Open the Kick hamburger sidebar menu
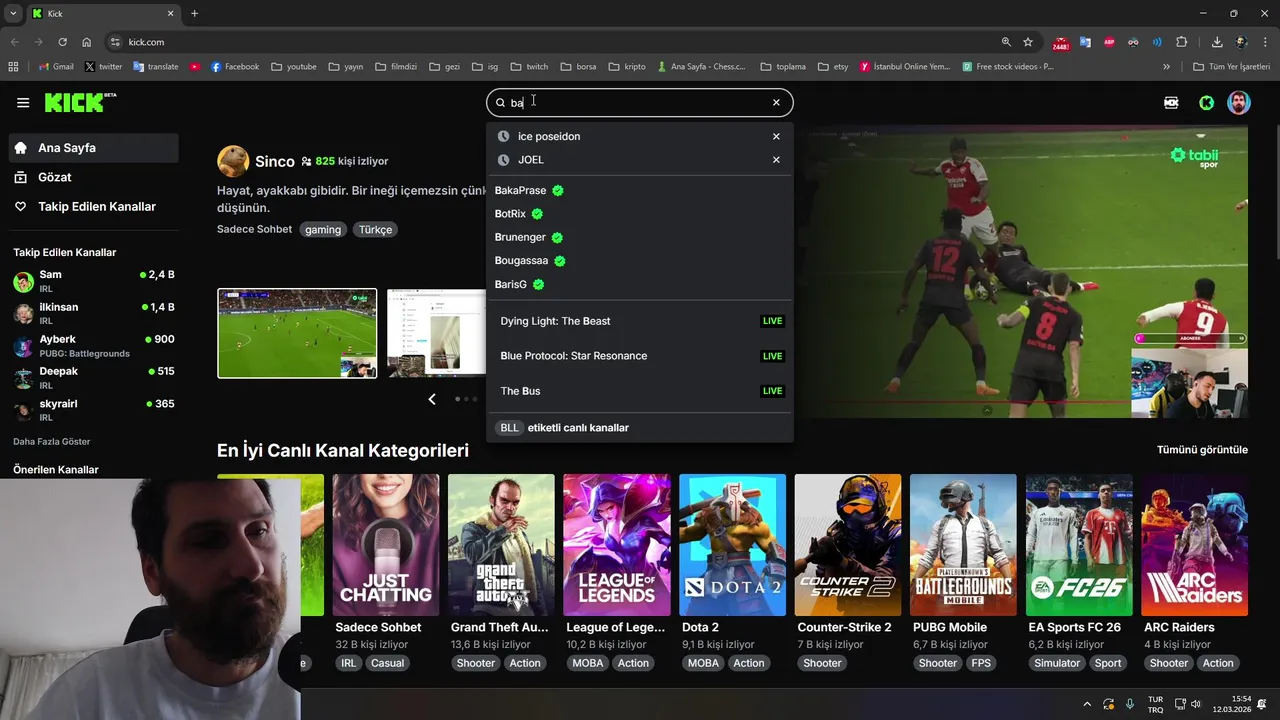 [x=23, y=102]
